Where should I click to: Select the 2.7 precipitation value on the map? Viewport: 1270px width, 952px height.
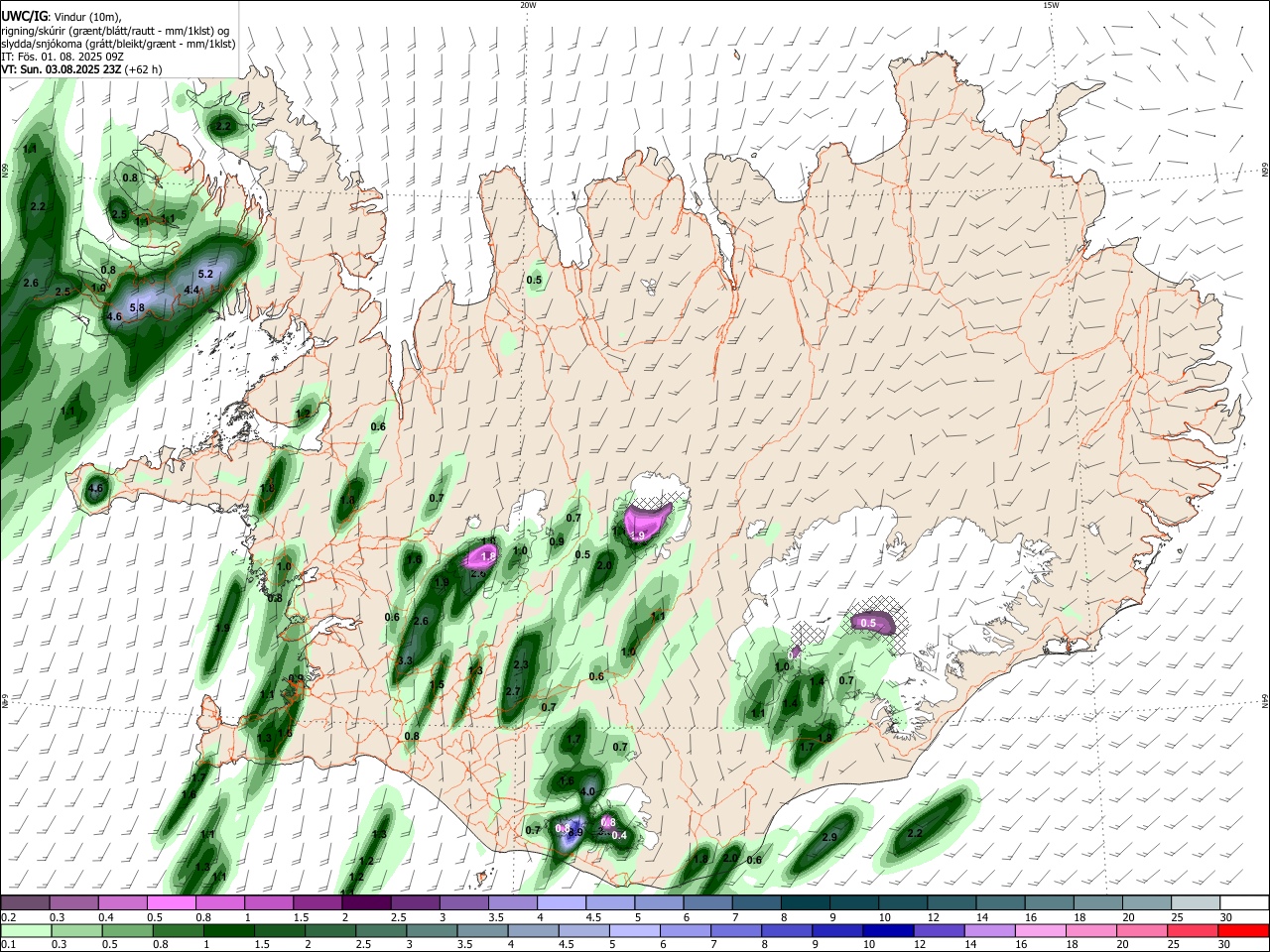(513, 692)
